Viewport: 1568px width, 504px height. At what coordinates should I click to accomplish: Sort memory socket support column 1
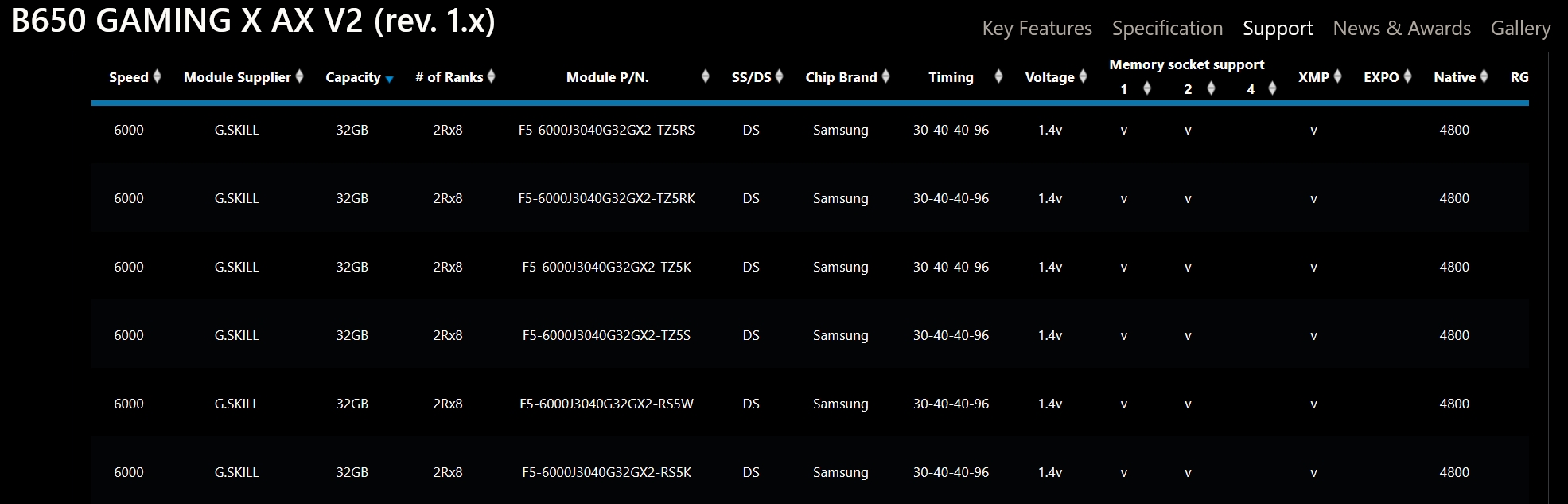tap(1147, 88)
